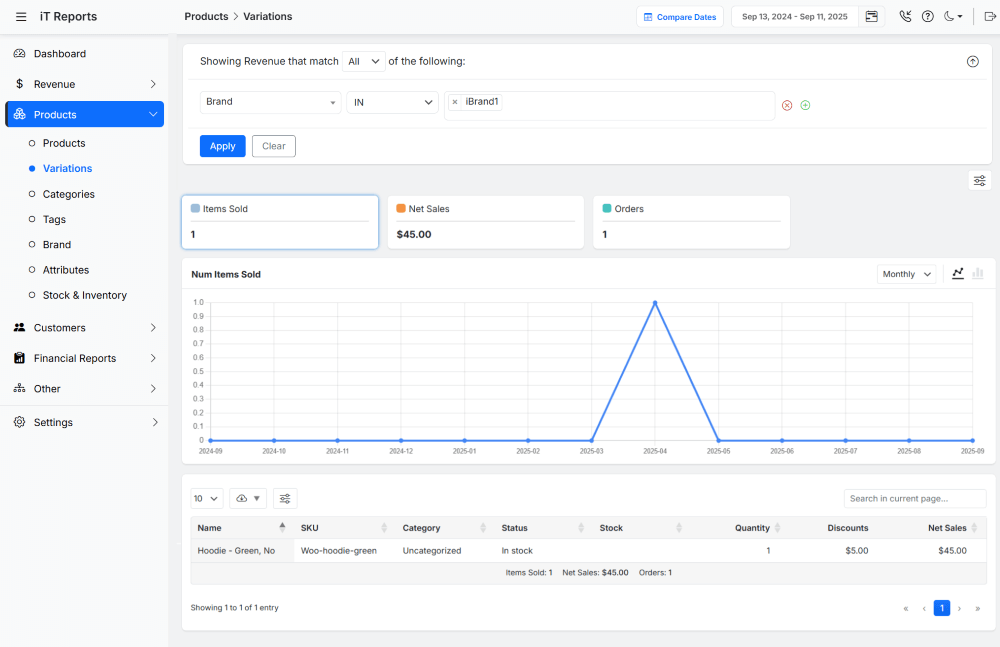Select the line chart icon above the graph
The height and width of the screenshot is (647, 1000).
pos(957,273)
